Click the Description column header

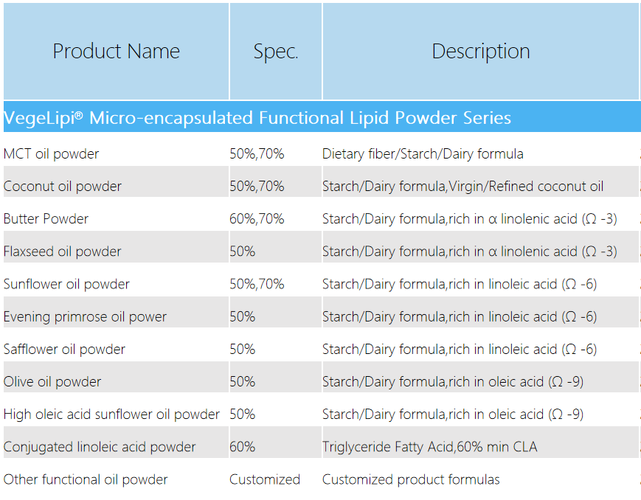481,51
